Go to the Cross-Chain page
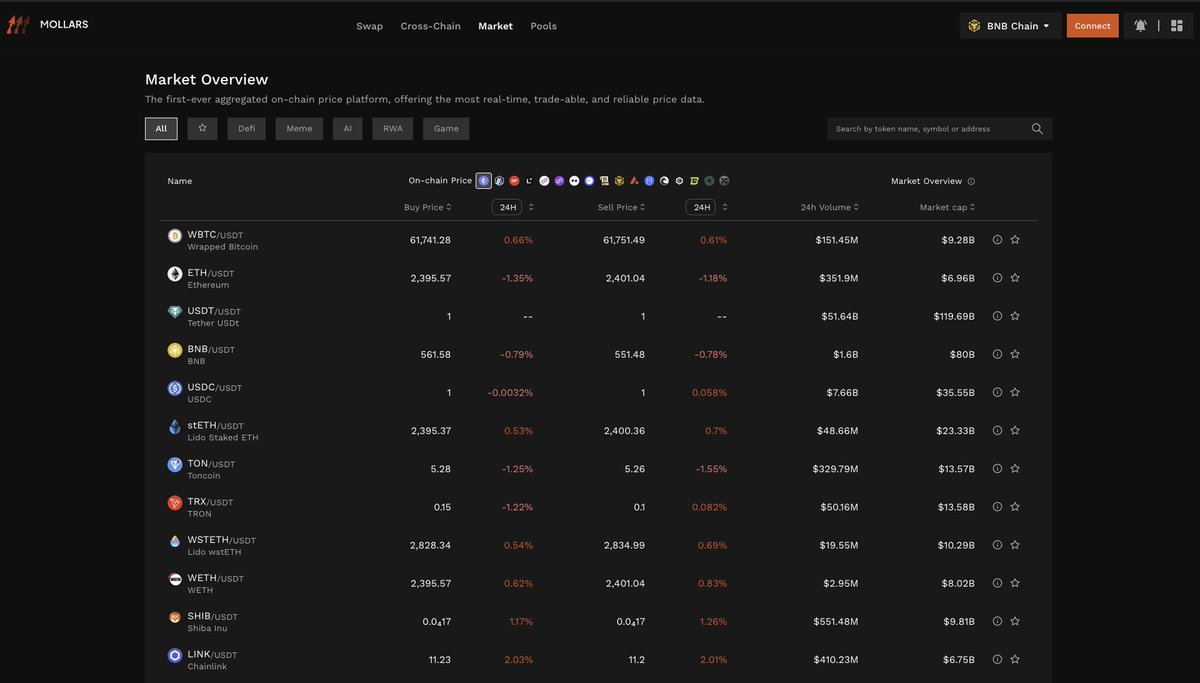The height and width of the screenshot is (683, 1200). pos(430,26)
